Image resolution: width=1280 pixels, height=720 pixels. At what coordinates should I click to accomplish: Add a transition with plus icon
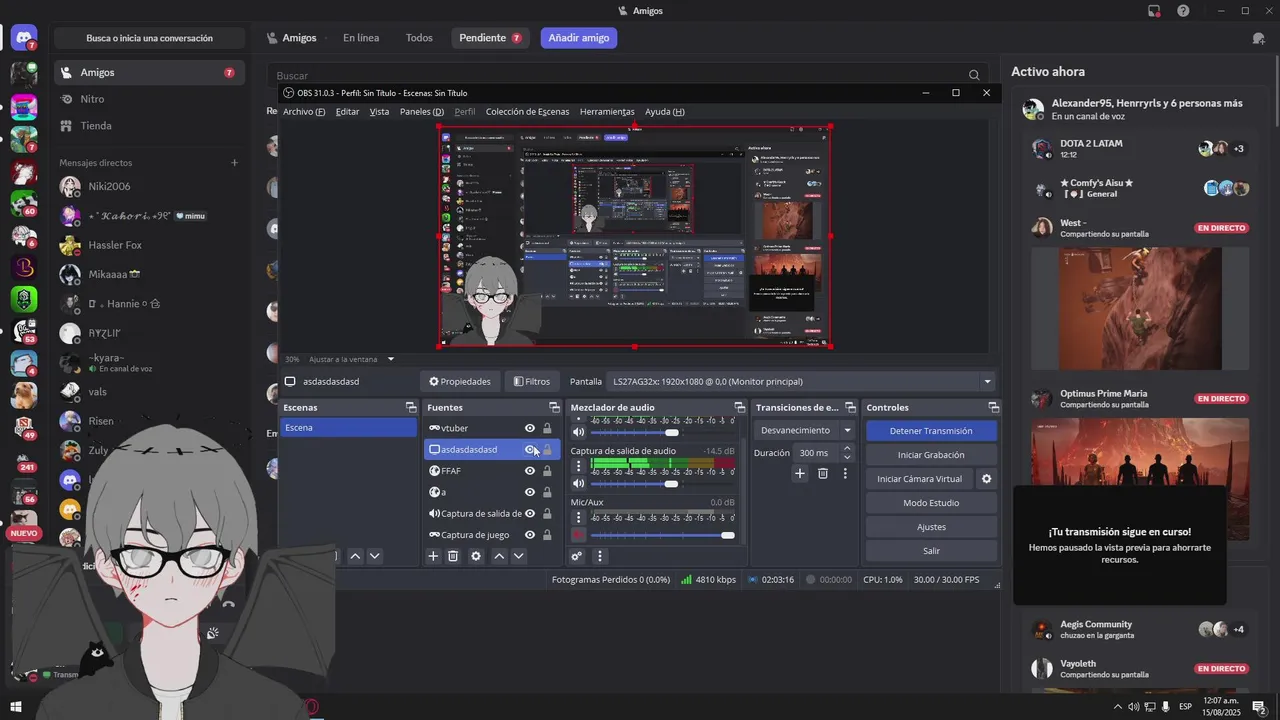(799, 473)
